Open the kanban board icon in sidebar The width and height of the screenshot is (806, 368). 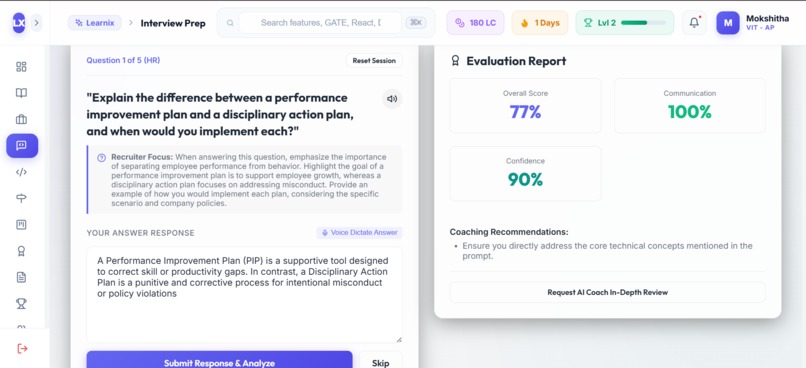[x=21, y=225]
